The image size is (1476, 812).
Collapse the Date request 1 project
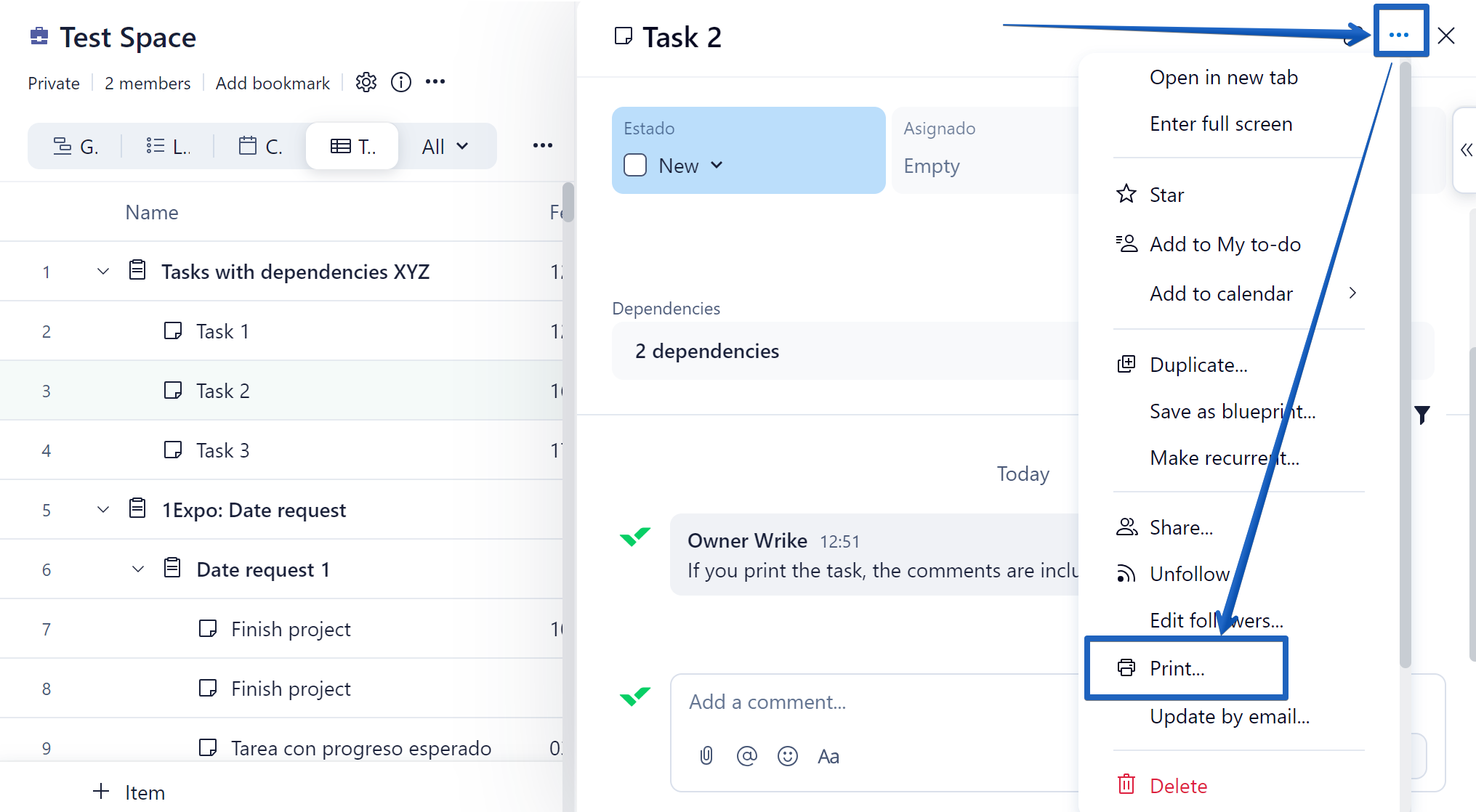tap(138, 569)
